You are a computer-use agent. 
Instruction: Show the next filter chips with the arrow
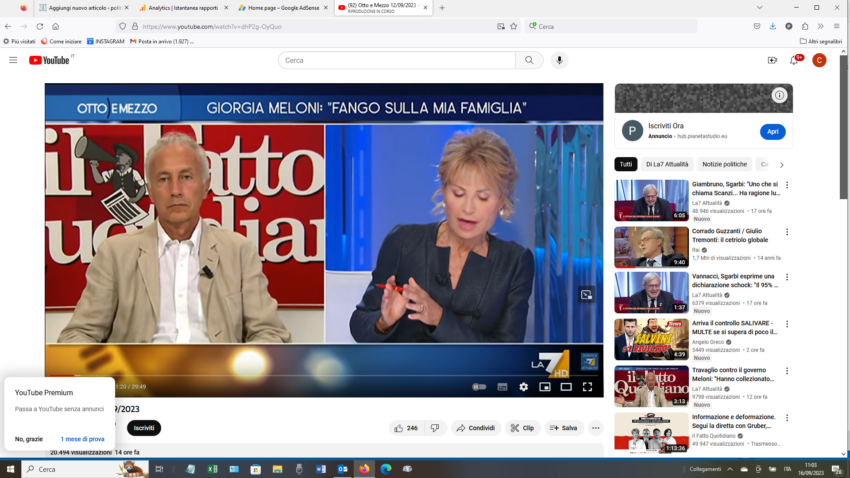click(782, 165)
